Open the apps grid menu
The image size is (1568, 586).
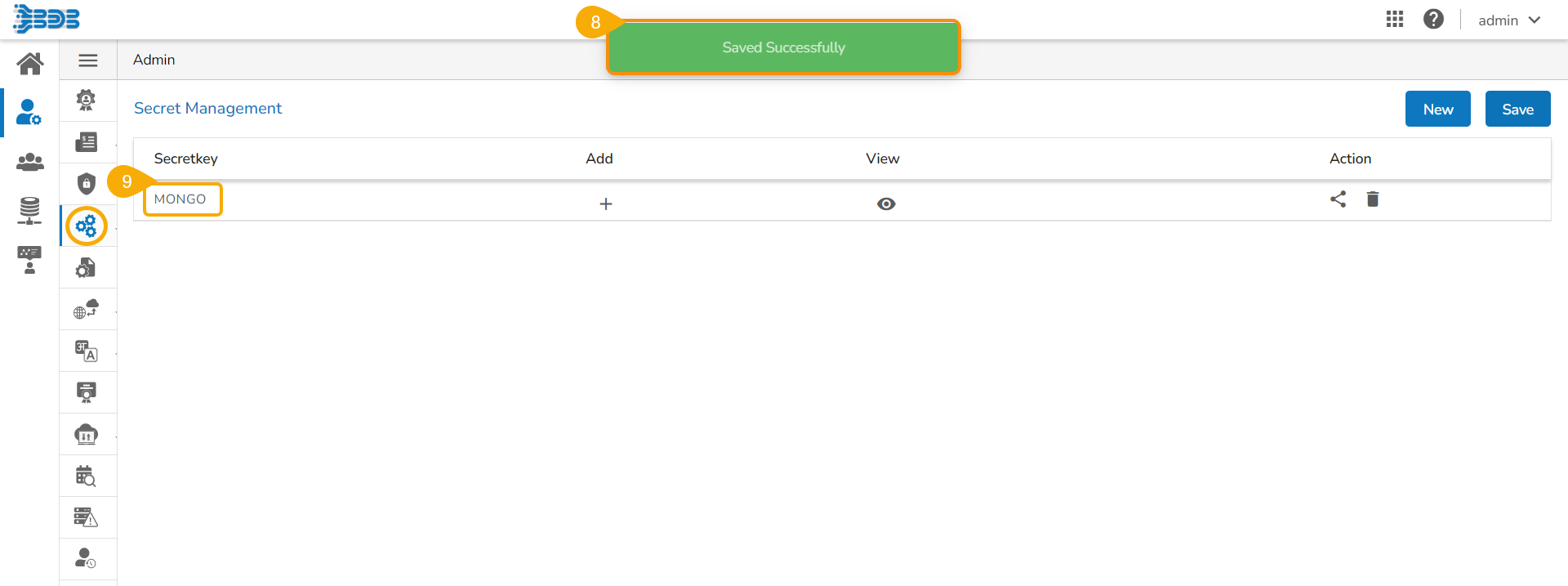(1395, 20)
